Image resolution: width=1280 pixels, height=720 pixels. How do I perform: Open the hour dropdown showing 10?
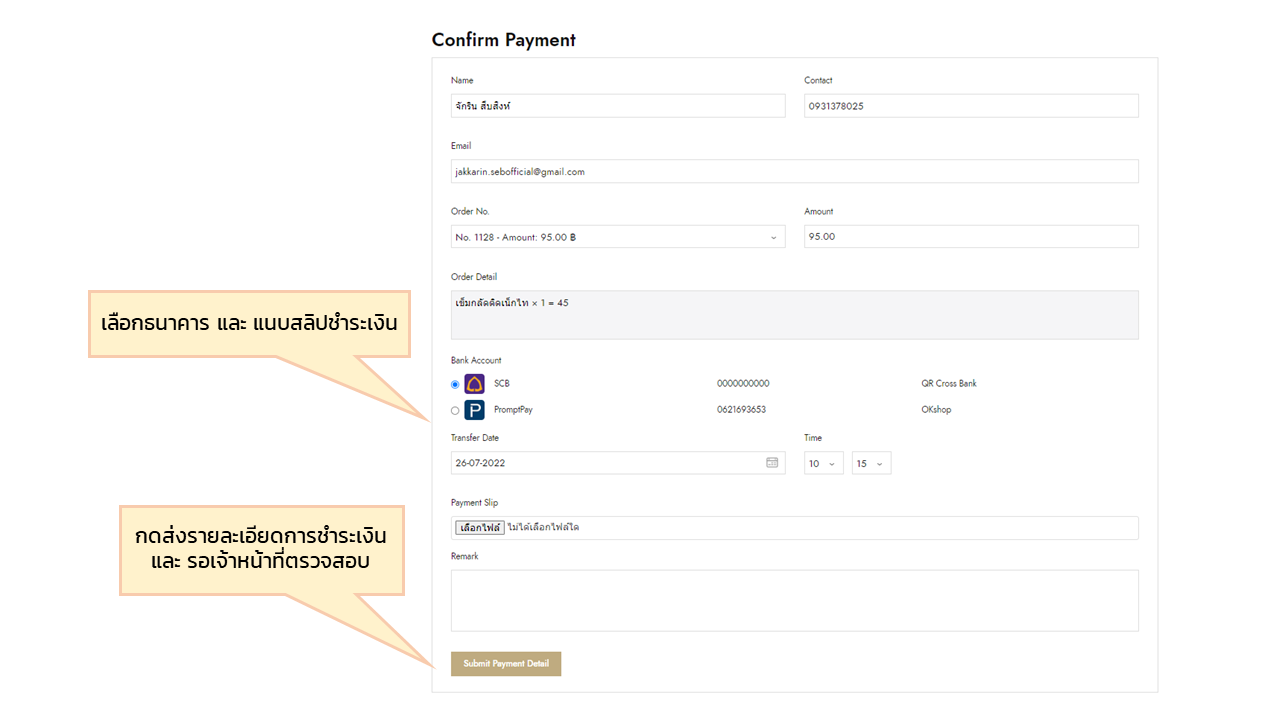coord(823,464)
